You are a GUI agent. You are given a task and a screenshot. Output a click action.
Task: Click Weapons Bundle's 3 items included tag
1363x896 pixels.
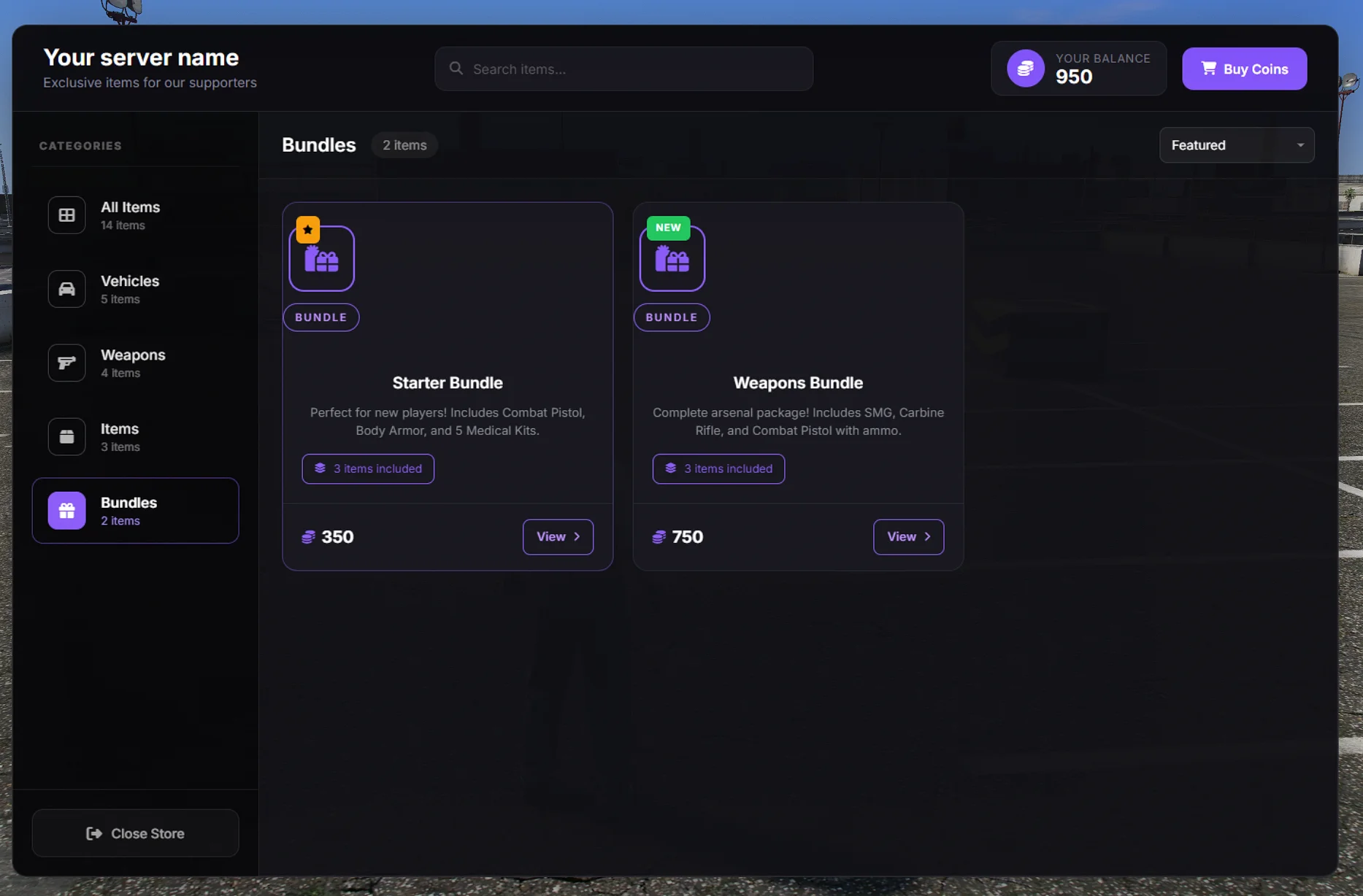(x=718, y=468)
